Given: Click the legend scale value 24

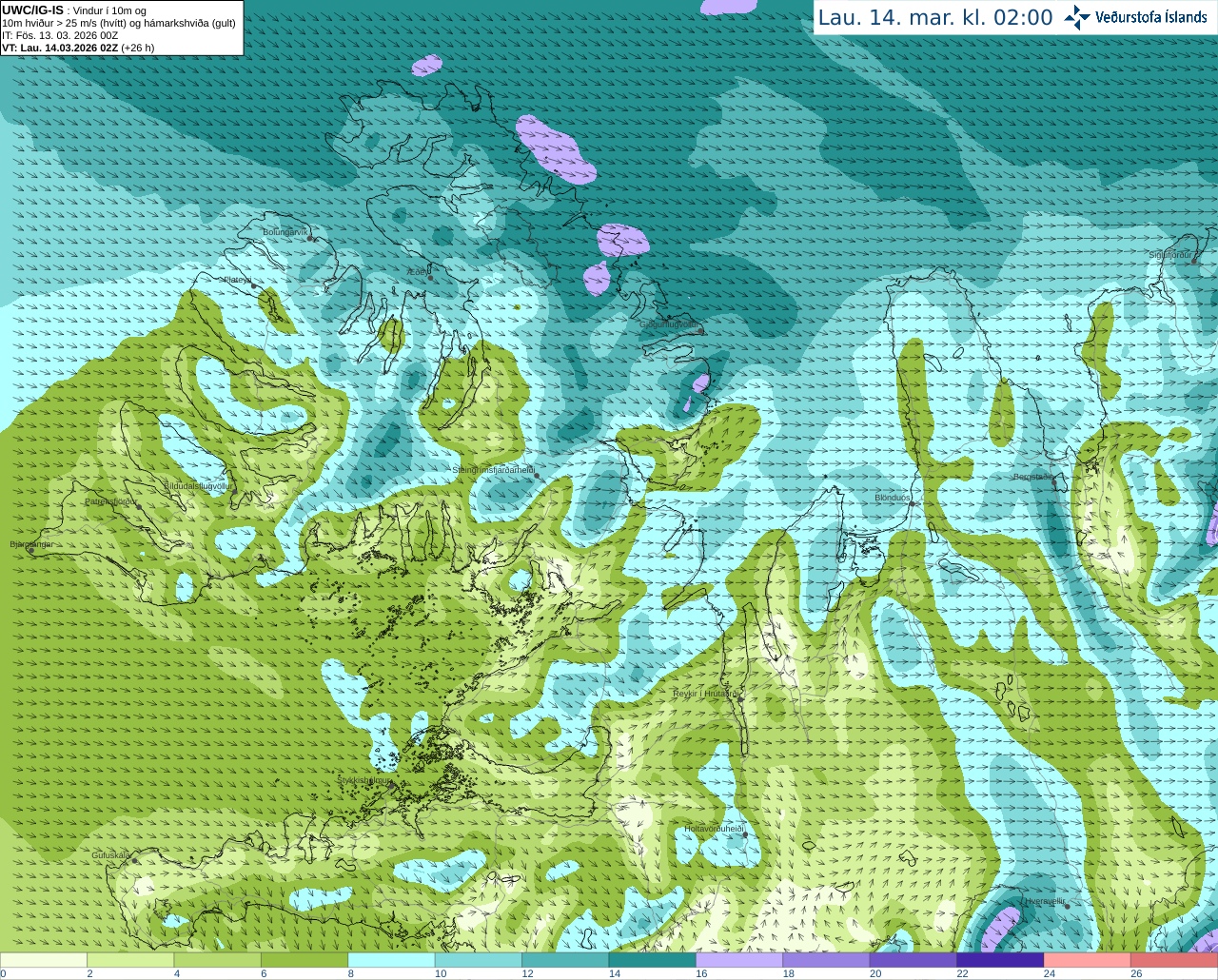Looking at the screenshot, I should (1050, 973).
